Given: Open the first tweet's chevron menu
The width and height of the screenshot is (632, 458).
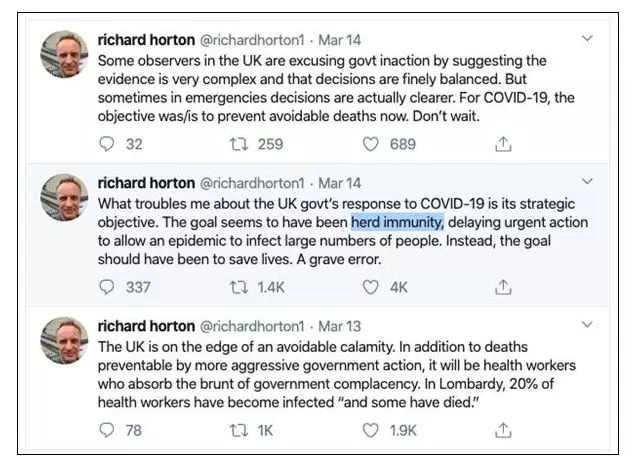Looking at the screenshot, I should coord(587,39).
